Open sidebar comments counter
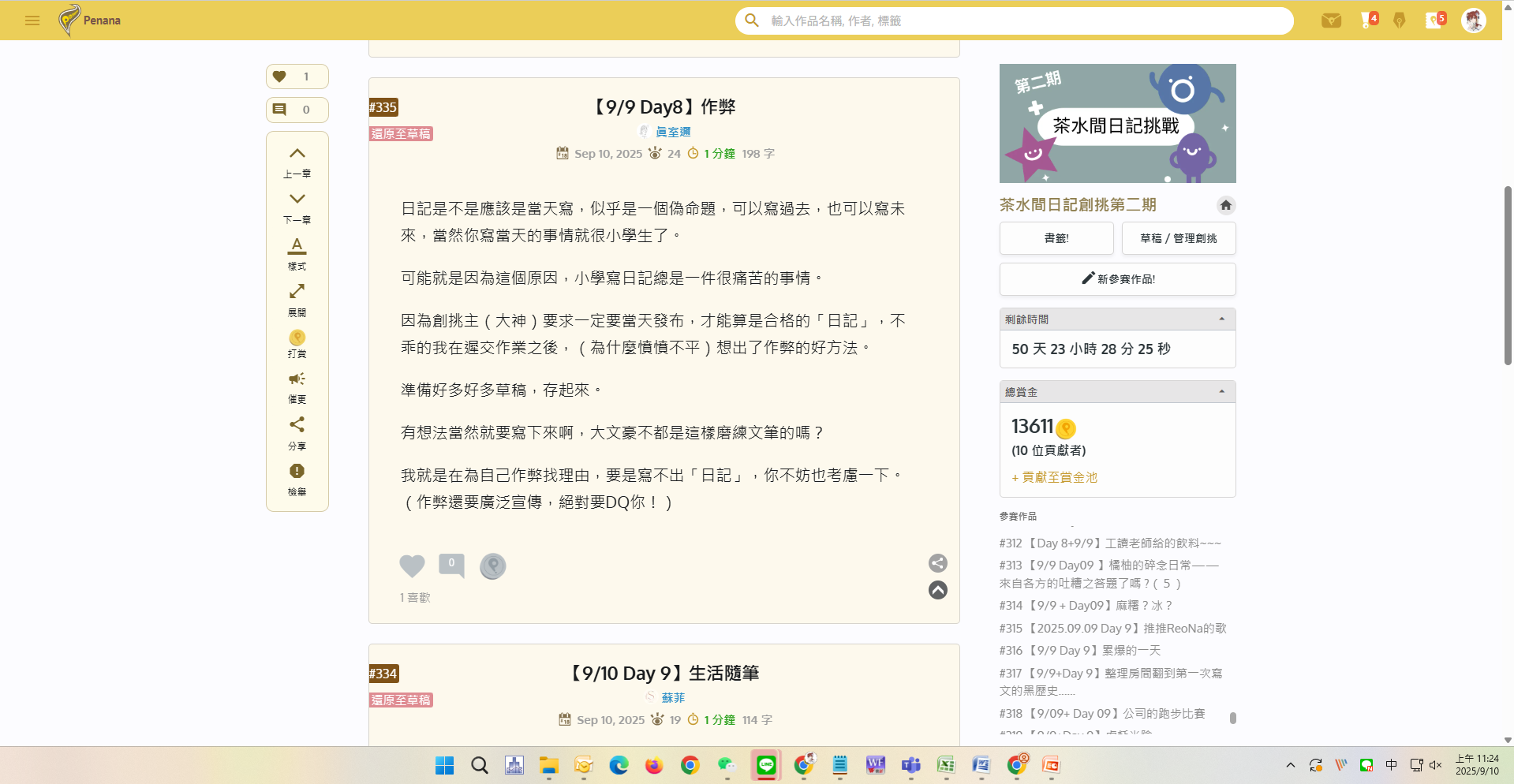Viewport: 1514px width, 784px height. click(297, 110)
